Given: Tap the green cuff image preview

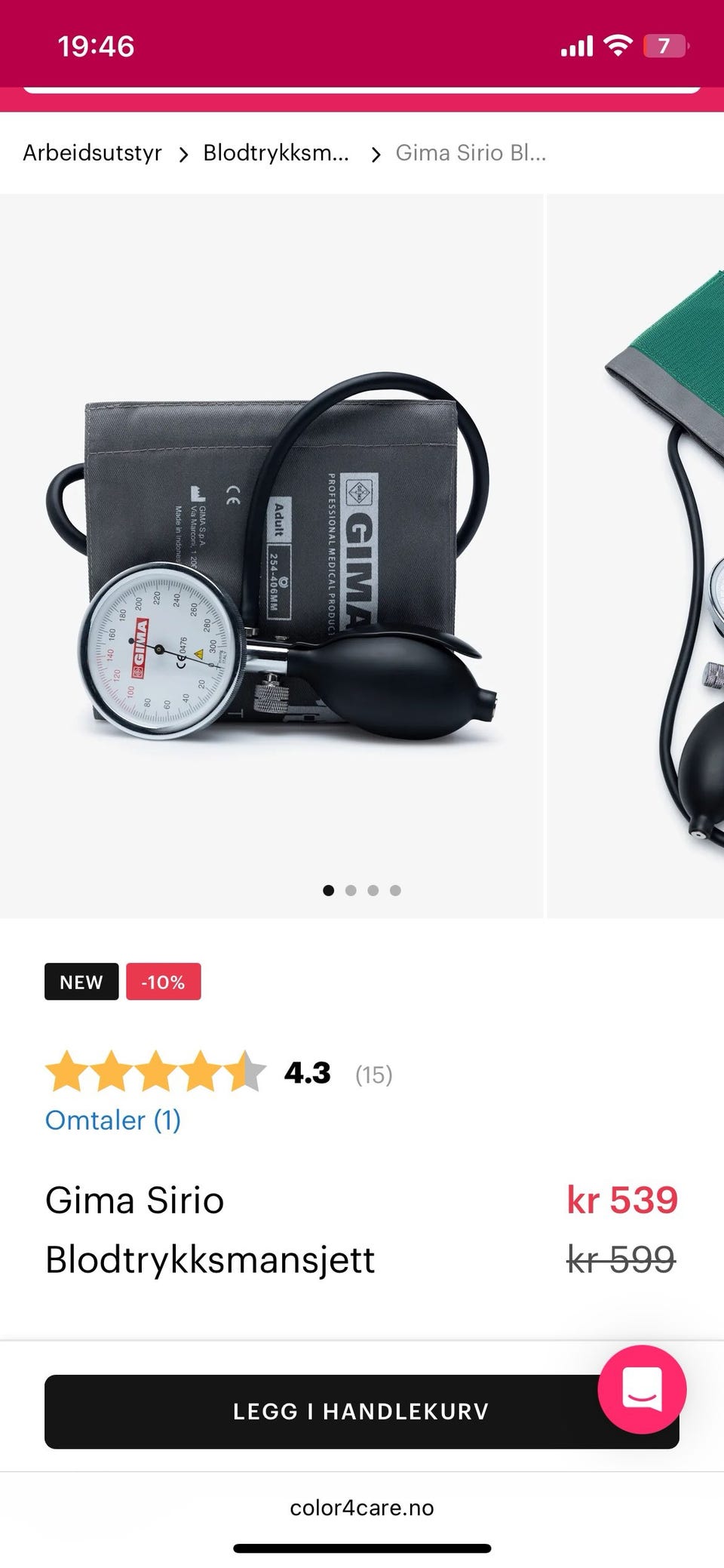Looking at the screenshot, I should coord(636,556).
